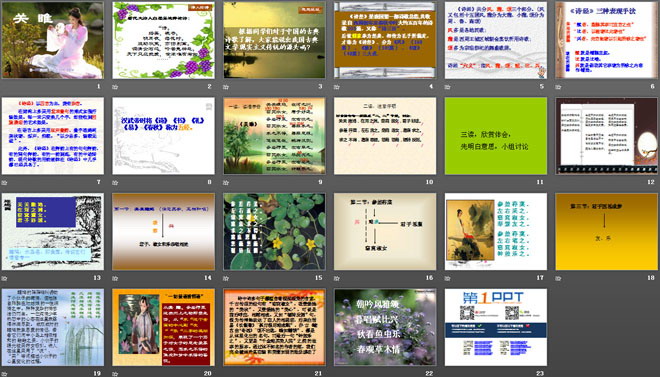
Task: Select slide 4 with brown scroll text
Action: [385, 40]
